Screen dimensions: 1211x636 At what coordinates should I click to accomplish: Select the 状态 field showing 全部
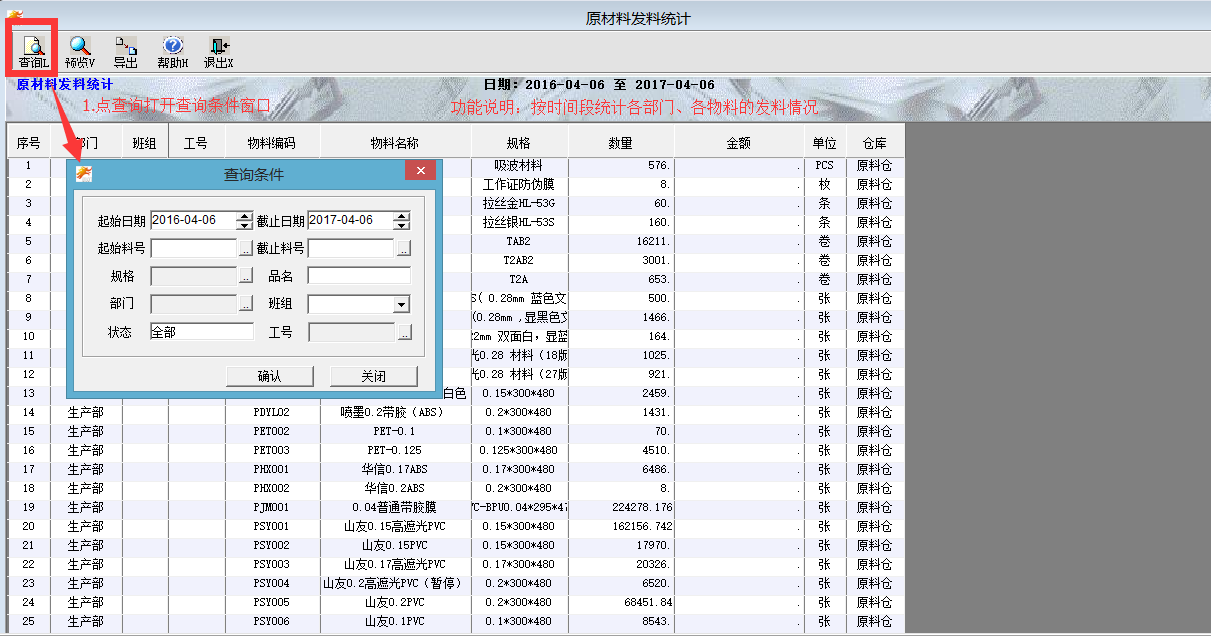(201, 332)
